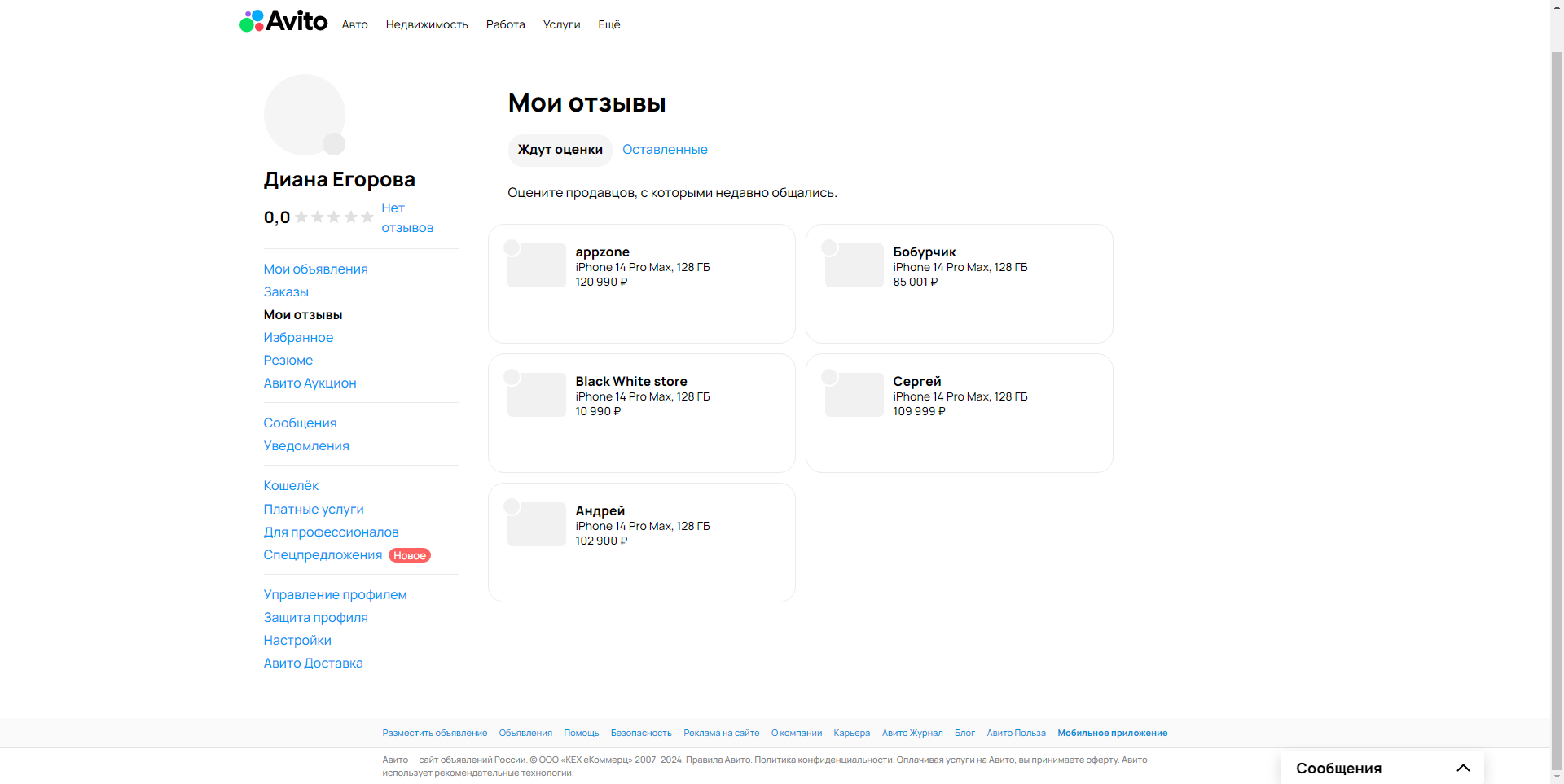Open Сообщения in the sidebar
Screen dimensions: 1564x784
(x=300, y=423)
